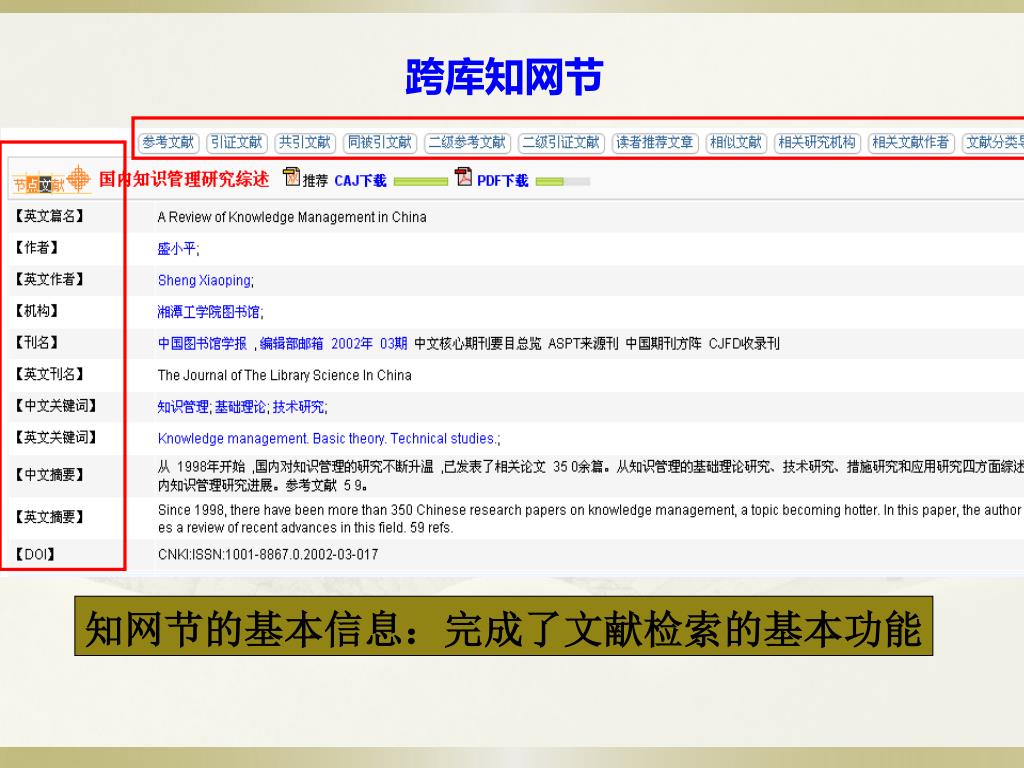
Task: Select the 【机构】 field label
Action: click(x=37, y=311)
